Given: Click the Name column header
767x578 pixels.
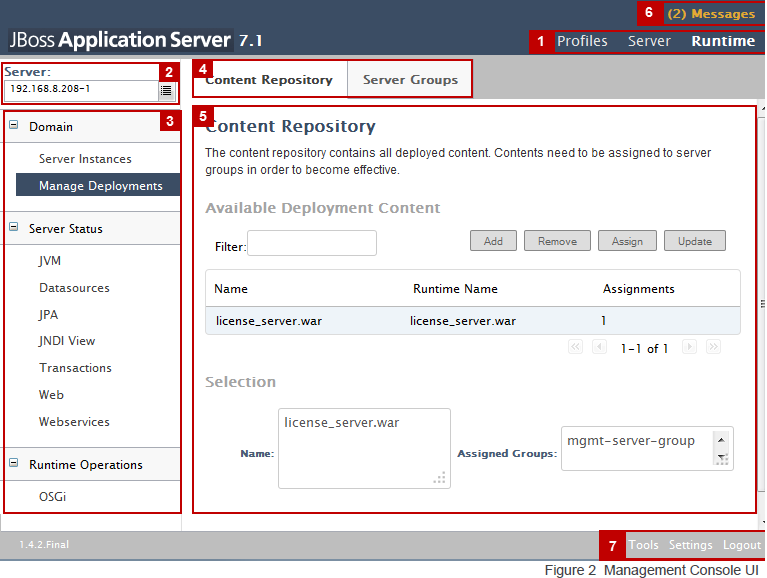Looking at the screenshot, I should [x=231, y=289].
